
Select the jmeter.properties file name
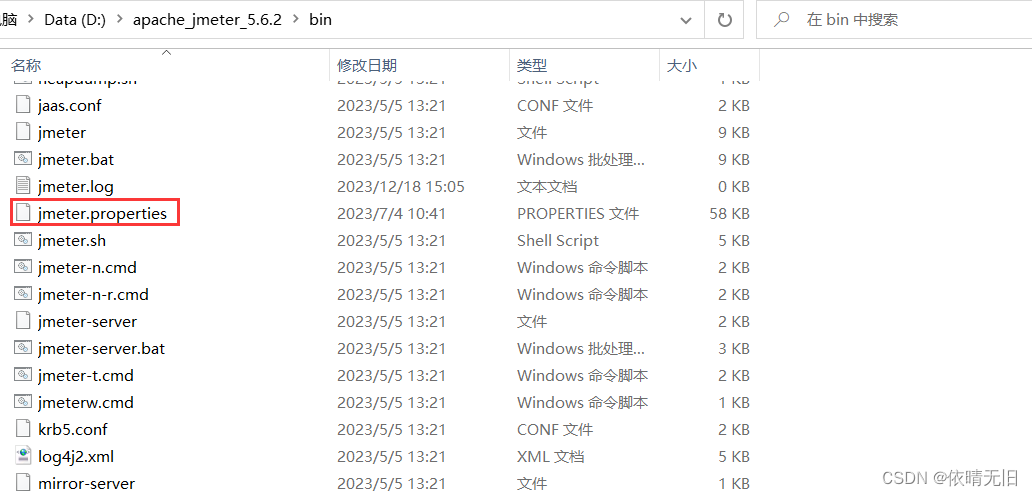pos(103,213)
